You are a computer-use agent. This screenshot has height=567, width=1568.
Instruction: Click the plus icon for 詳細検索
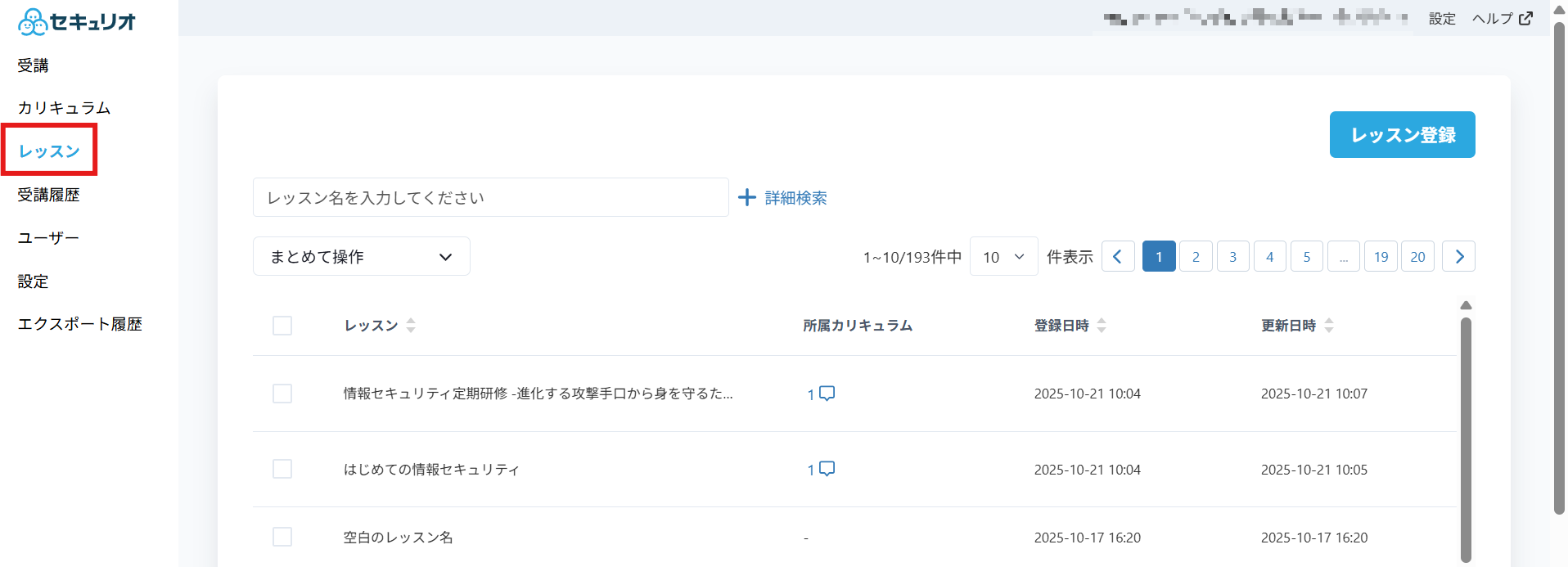pyautogui.click(x=746, y=197)
